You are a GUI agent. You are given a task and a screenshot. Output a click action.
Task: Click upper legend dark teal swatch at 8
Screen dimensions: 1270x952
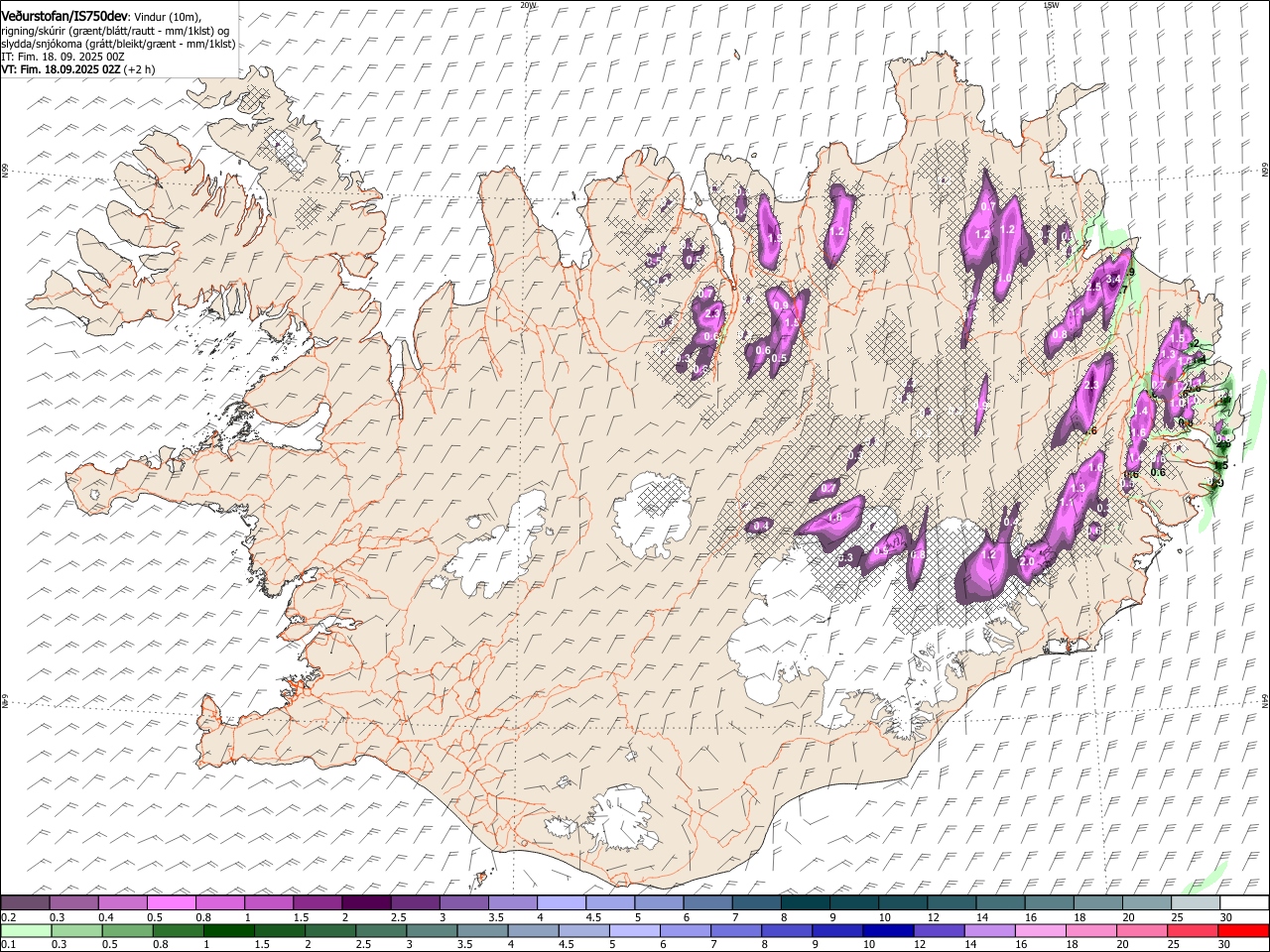[x=804, y=902]
